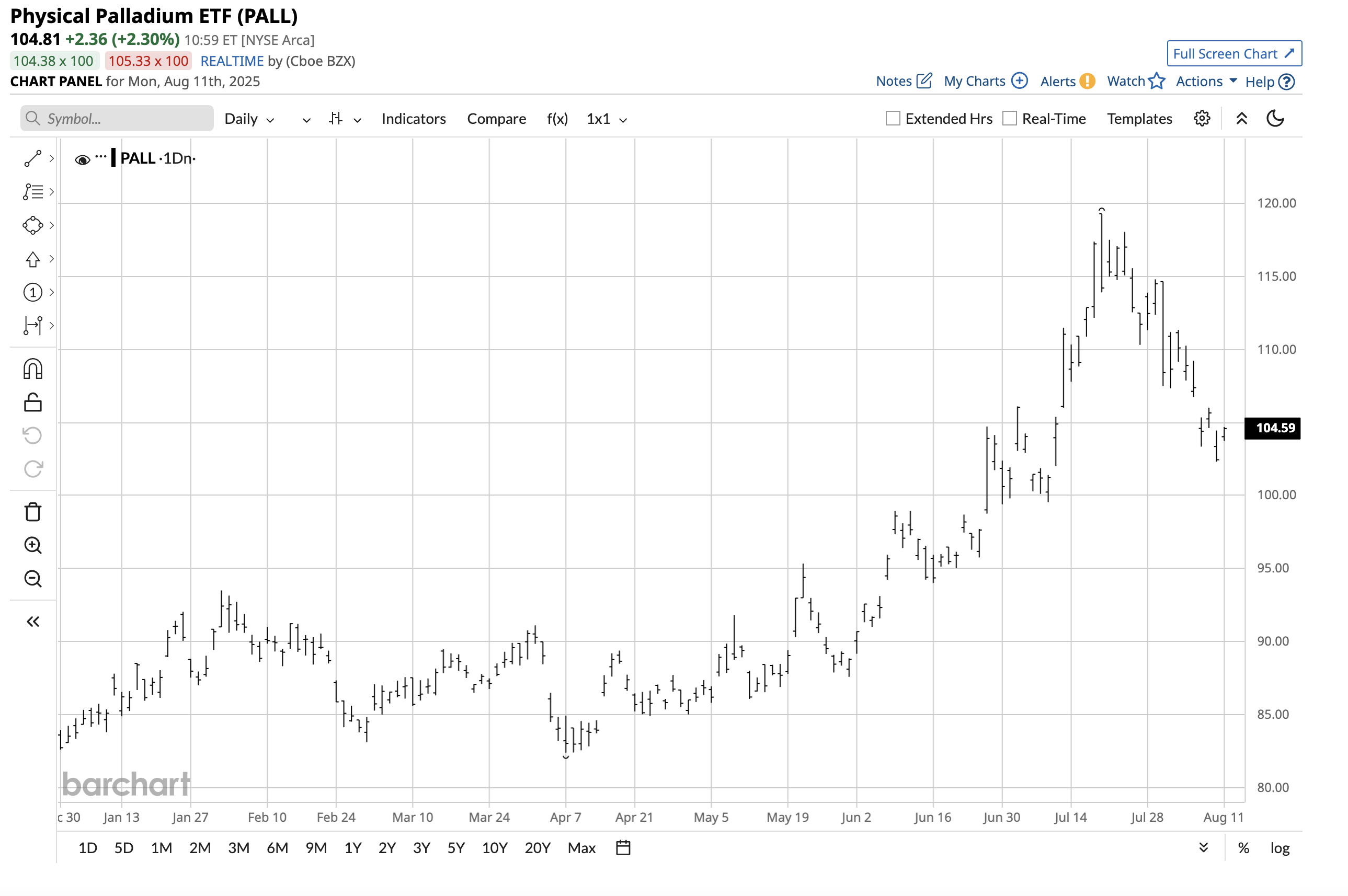The image size is (1348, 896).
Task: Open the Indicators menu
Action: click(x=413, y=118)
